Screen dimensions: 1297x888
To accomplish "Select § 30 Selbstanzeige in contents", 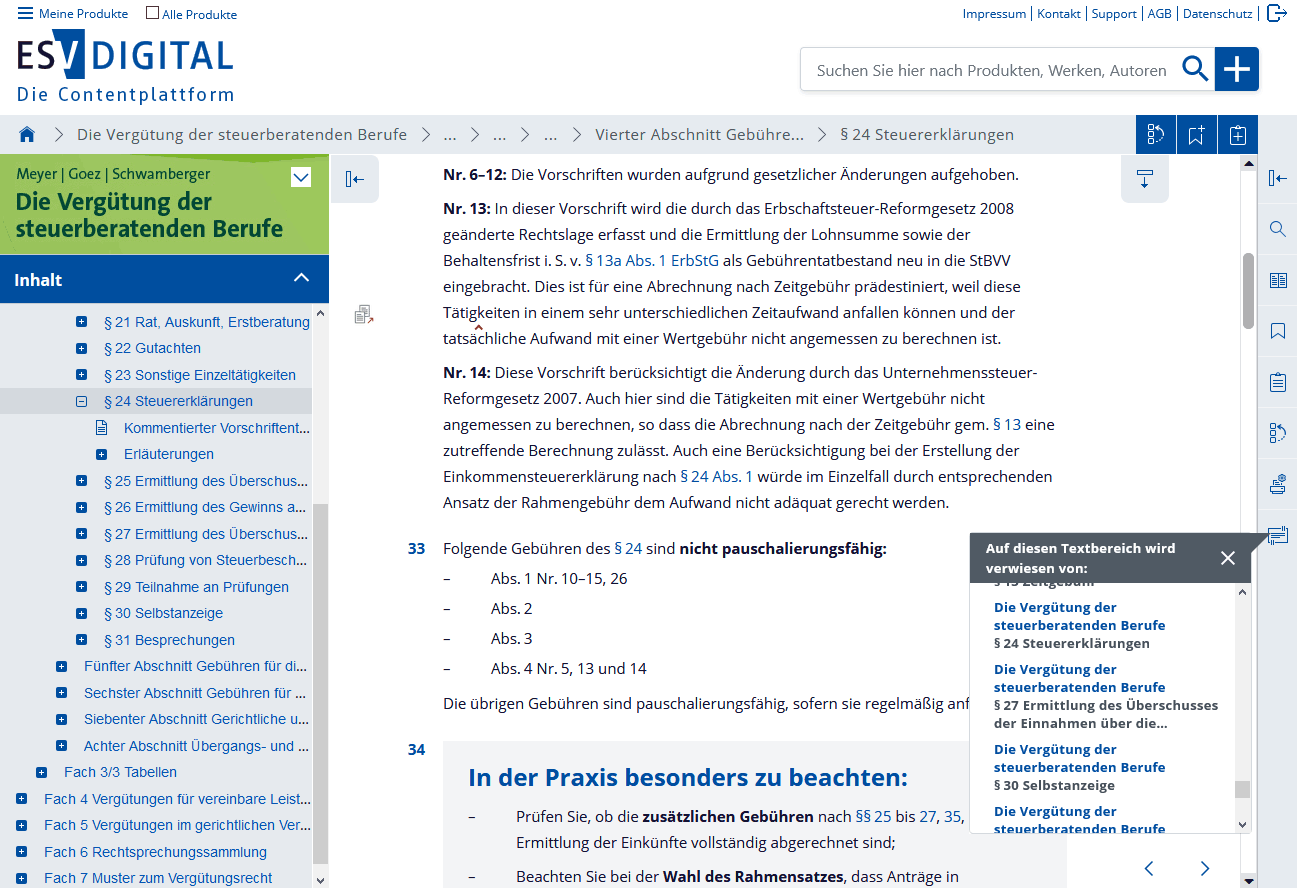I will [x=163, y=613].
